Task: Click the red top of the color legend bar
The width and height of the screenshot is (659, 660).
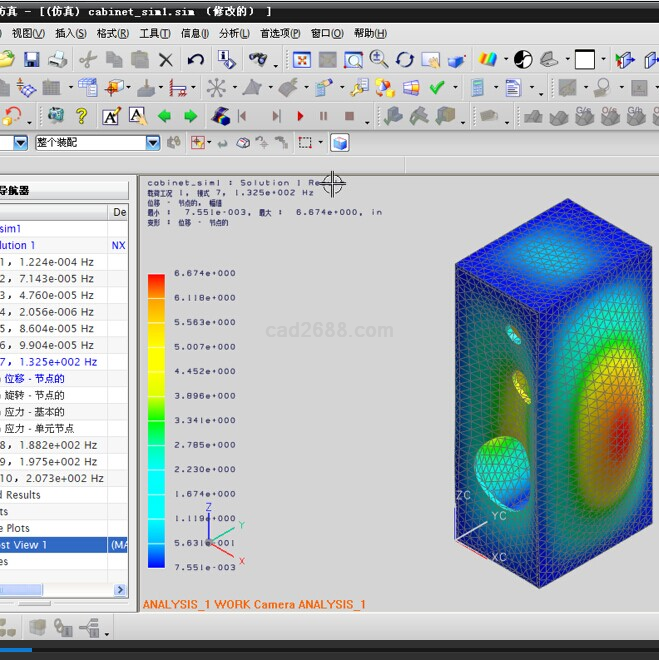Action: tap(155, 278)
